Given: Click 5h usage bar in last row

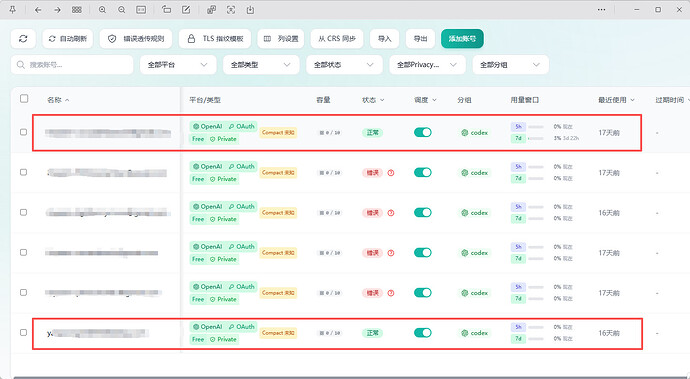Looking at the screenshot, I should (536, 327).
